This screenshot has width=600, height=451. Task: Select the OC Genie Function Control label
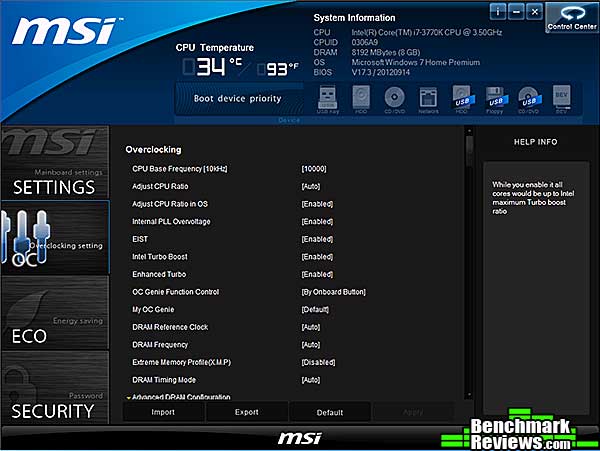176,292
